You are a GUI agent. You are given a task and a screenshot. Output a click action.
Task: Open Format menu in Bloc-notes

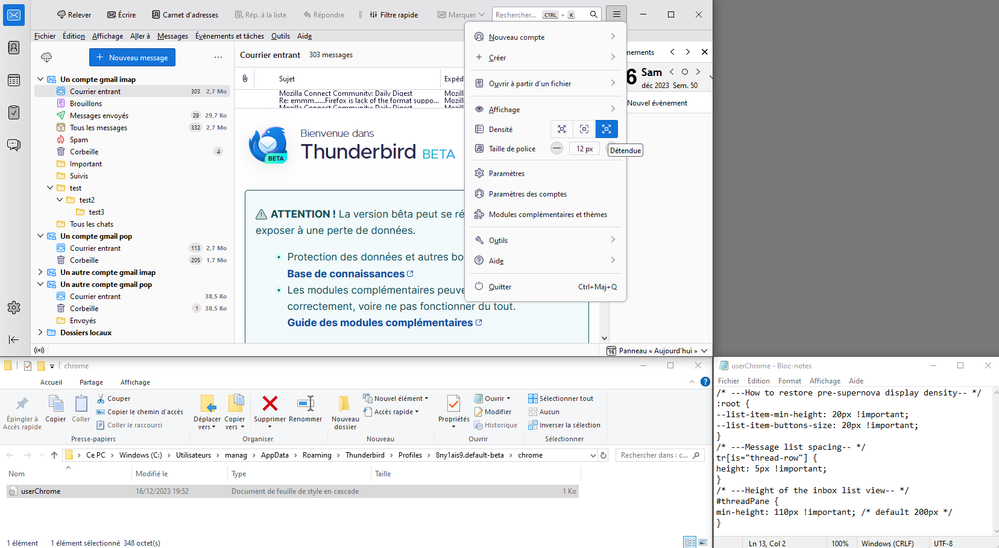pyautogui.click(x=789, y=381)
